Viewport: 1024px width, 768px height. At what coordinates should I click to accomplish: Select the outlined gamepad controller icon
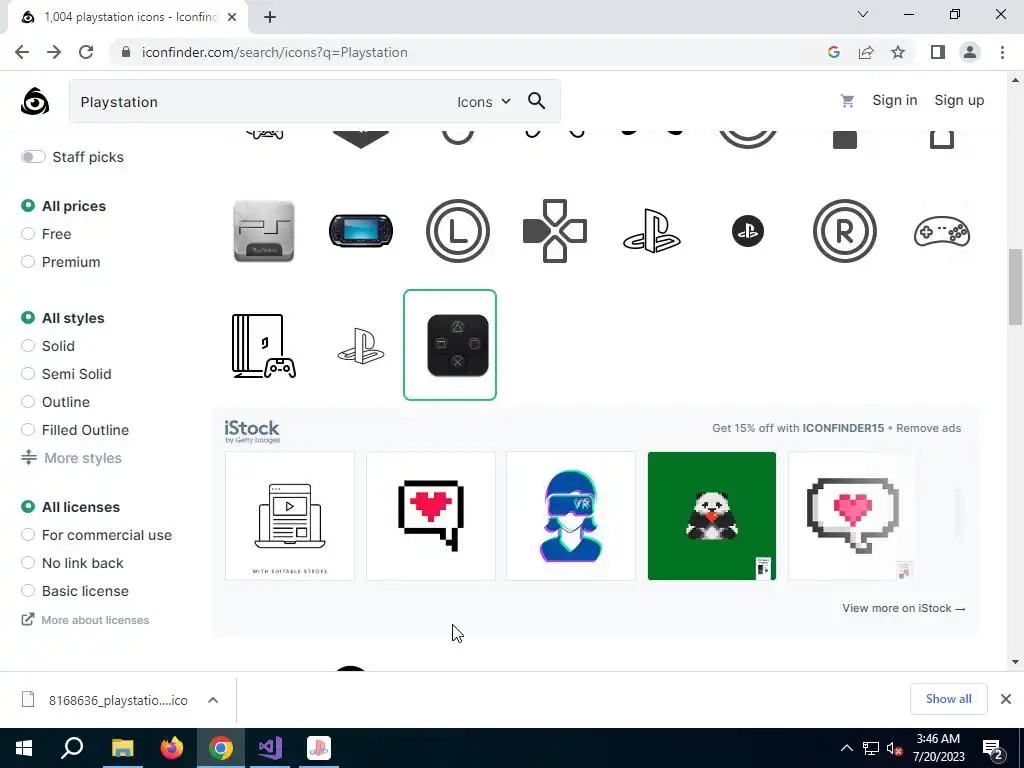point(942,231)
